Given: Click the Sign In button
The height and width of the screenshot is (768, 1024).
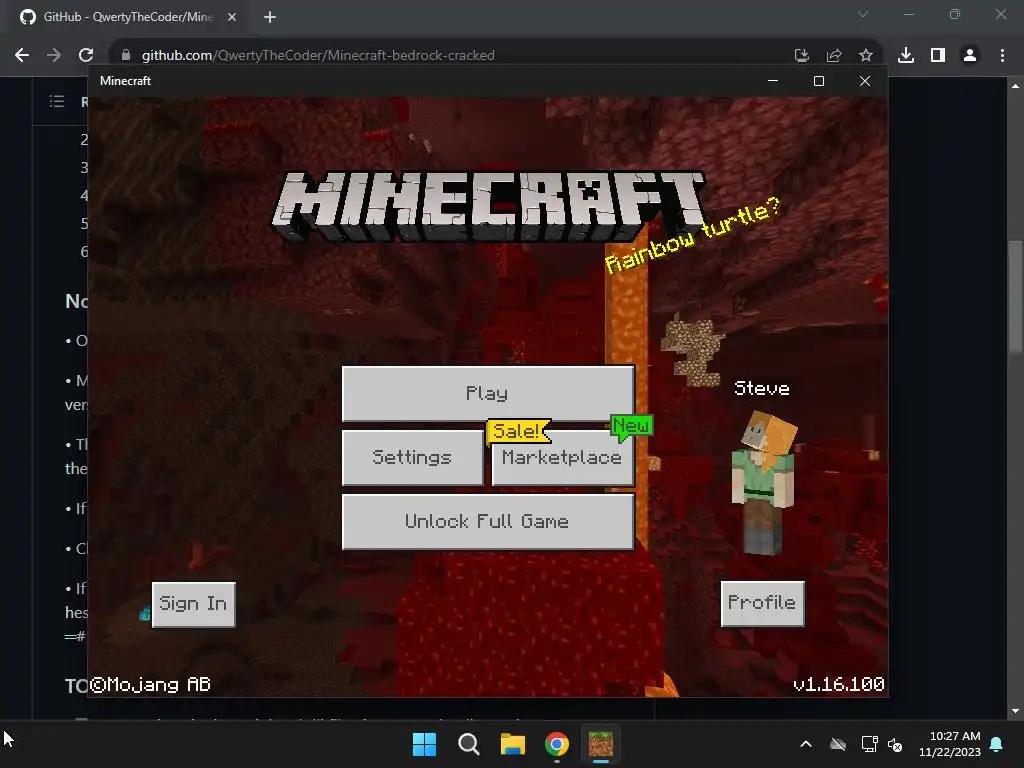Looking at the screenshot, I should pyautogui.click(x=193, y=604).
